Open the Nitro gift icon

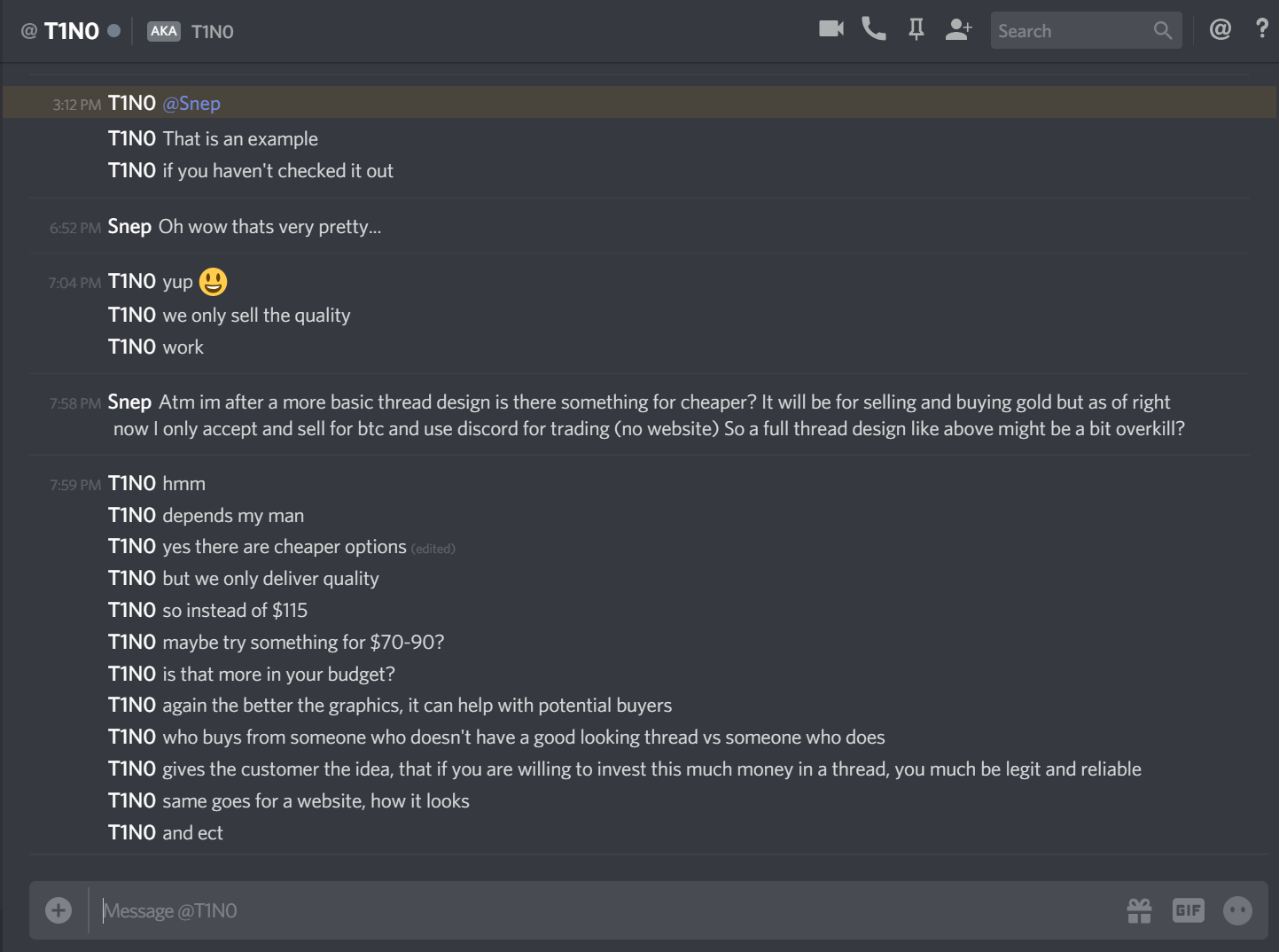tap(1139, 910)
